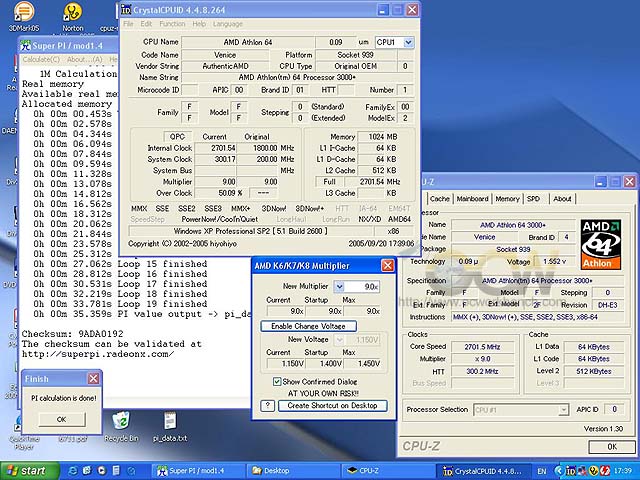Click the yellow Norton tray icon
Screen dimensions: 640x480
[593, 471]
